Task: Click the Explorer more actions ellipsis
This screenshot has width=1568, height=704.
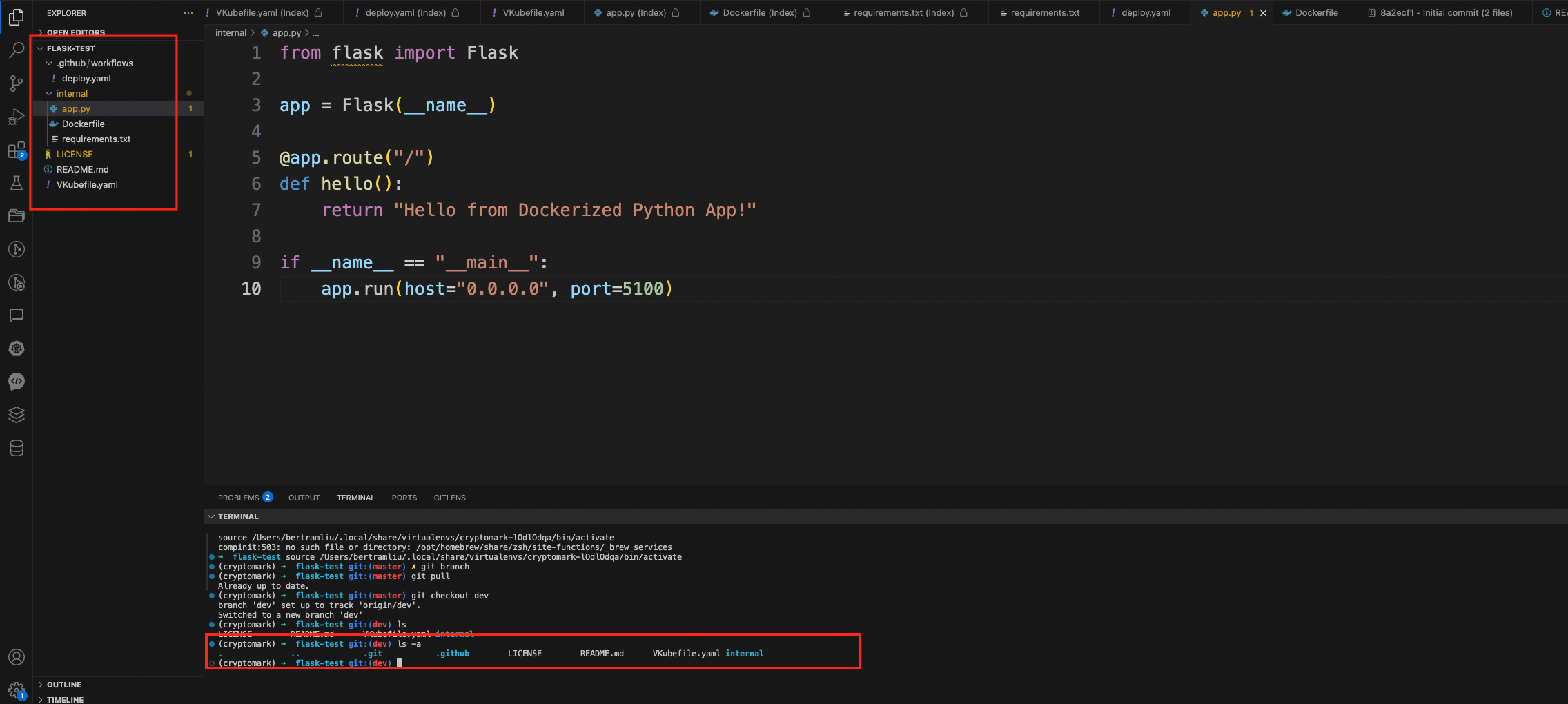Action: click(188, 13)
